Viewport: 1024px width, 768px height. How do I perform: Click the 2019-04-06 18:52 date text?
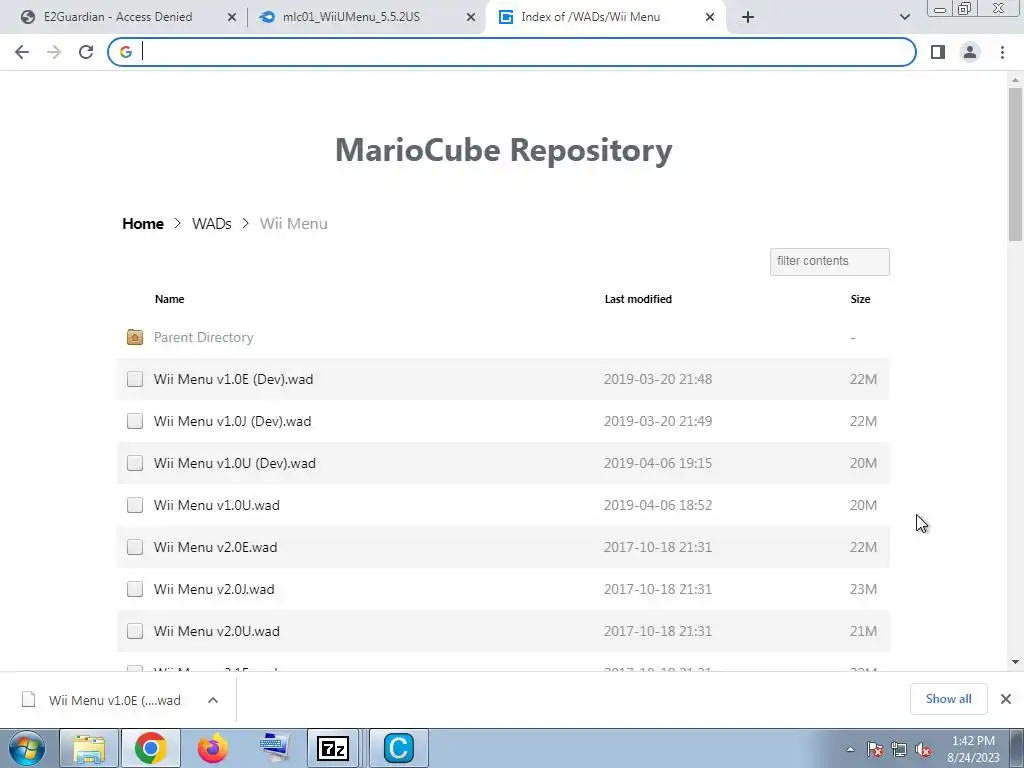point(658,505)
